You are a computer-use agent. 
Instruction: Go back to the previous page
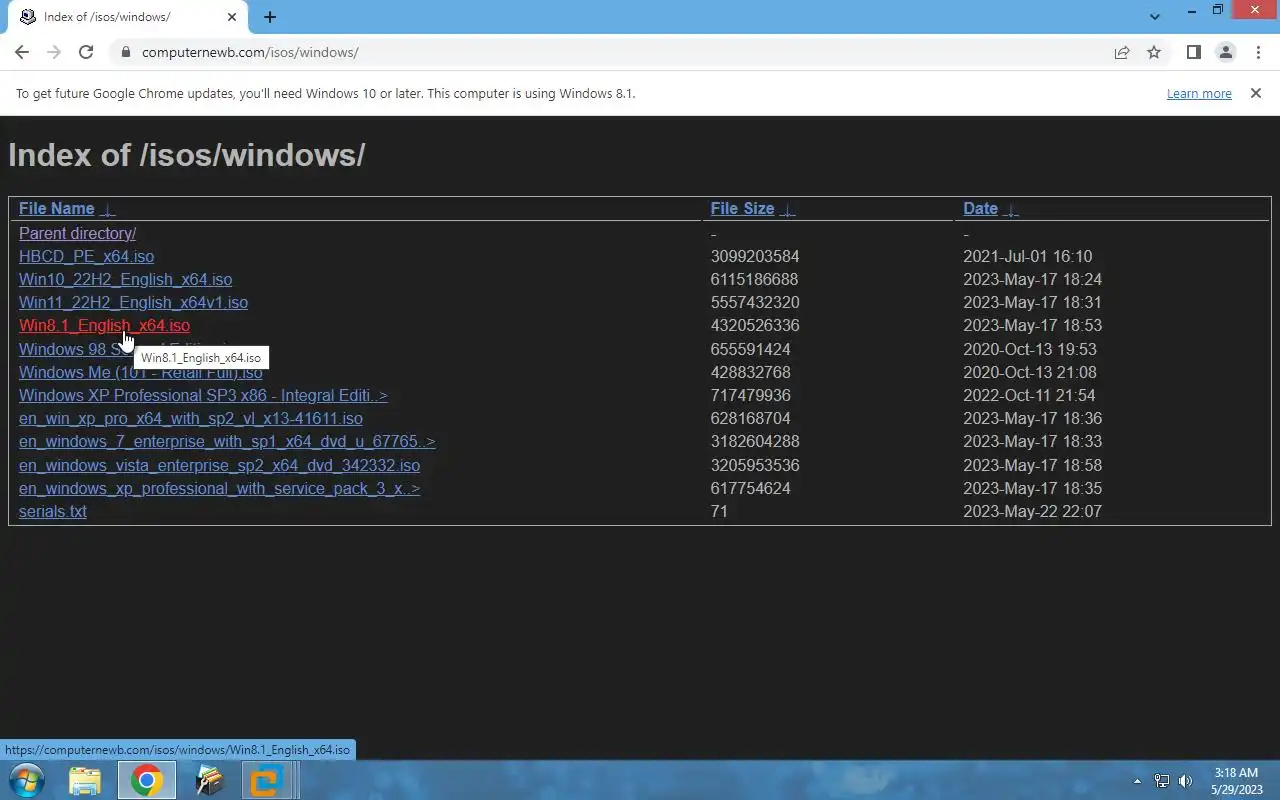pos(22,52)
